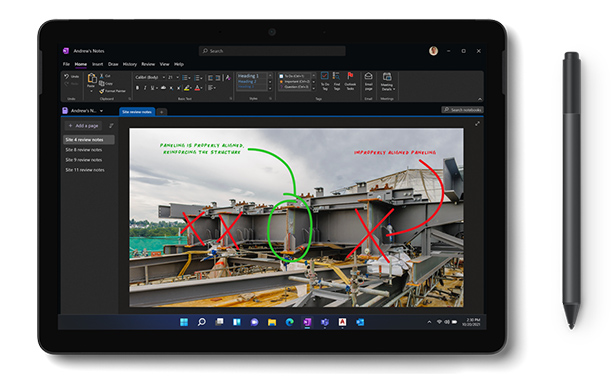Image resolution: width=615 pixels, height=381 pixels.
Task: Open Microsoft Edge from the taskbar
Action: tap(289, 323)
